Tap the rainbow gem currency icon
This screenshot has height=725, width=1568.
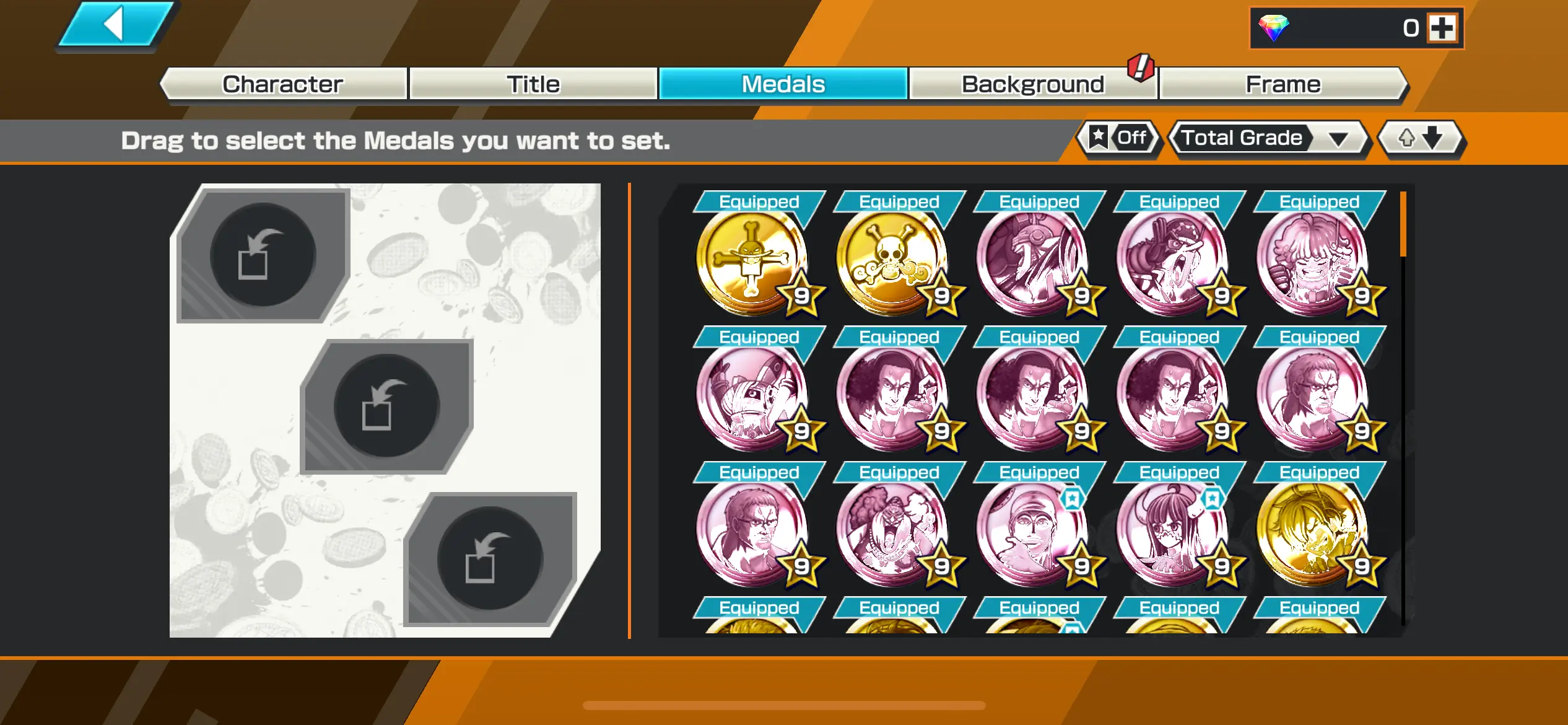[1274, 28]
